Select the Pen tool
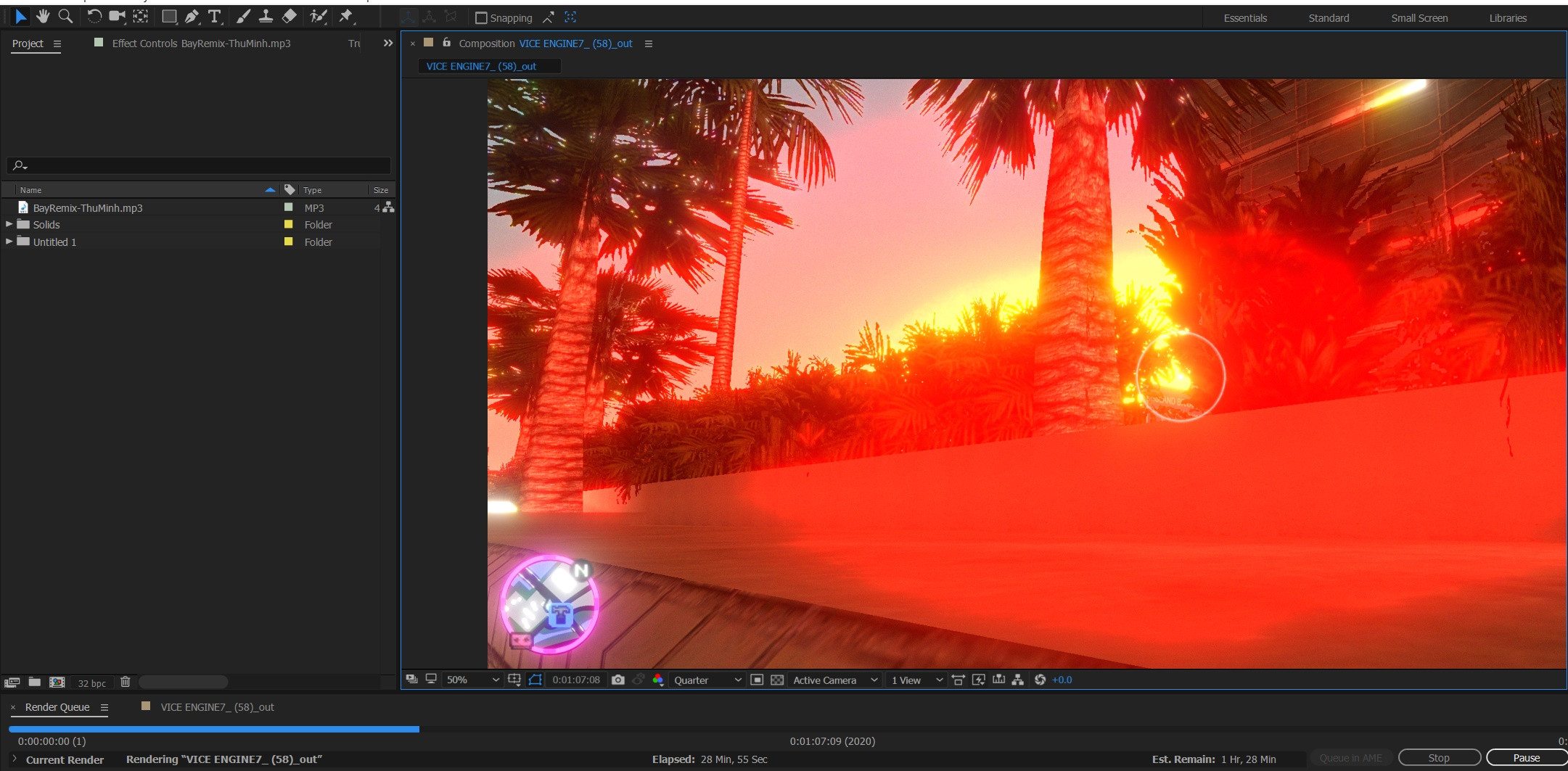 (x=192, y=16)
